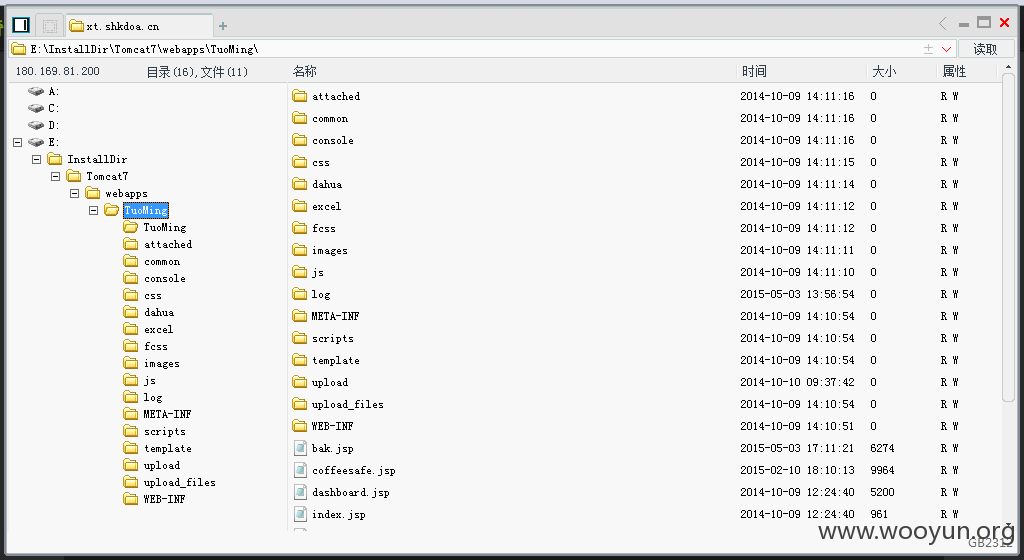Click scrollbar up arrow in file list

pyautogui.click(x=1008, y=67)
